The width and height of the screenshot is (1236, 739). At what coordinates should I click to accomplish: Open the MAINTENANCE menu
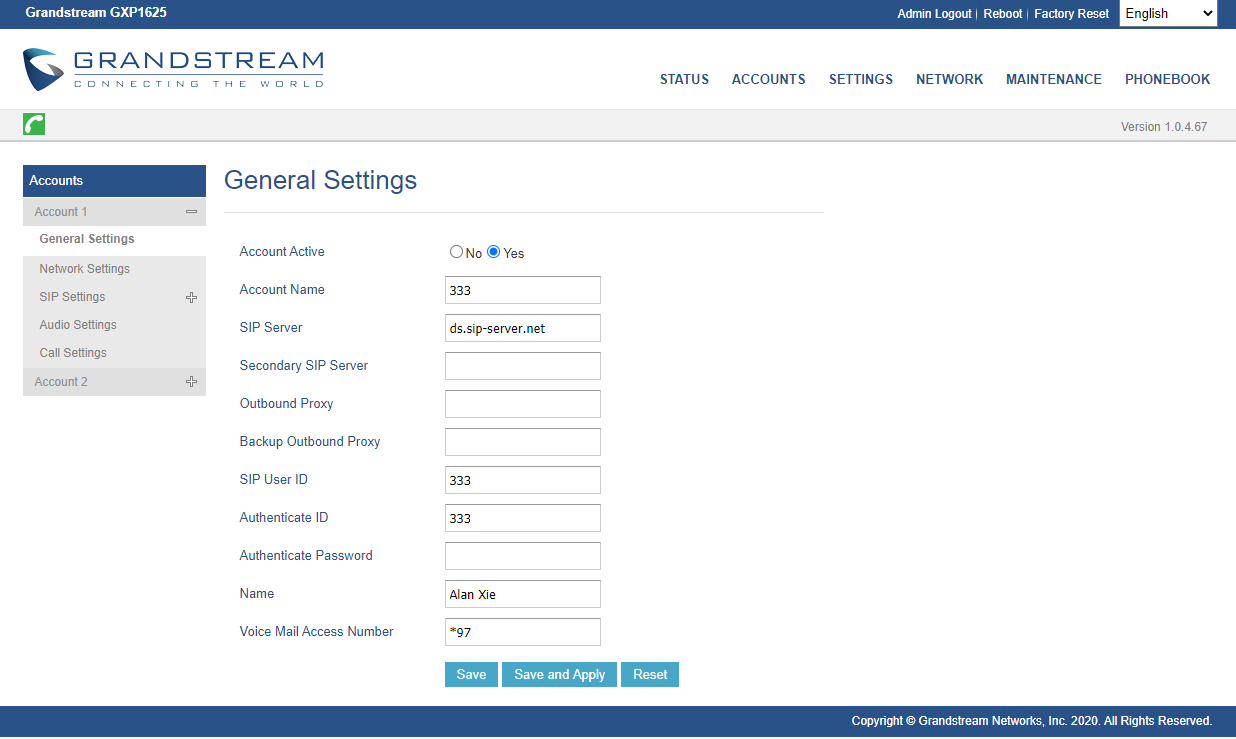[1053, 79]
